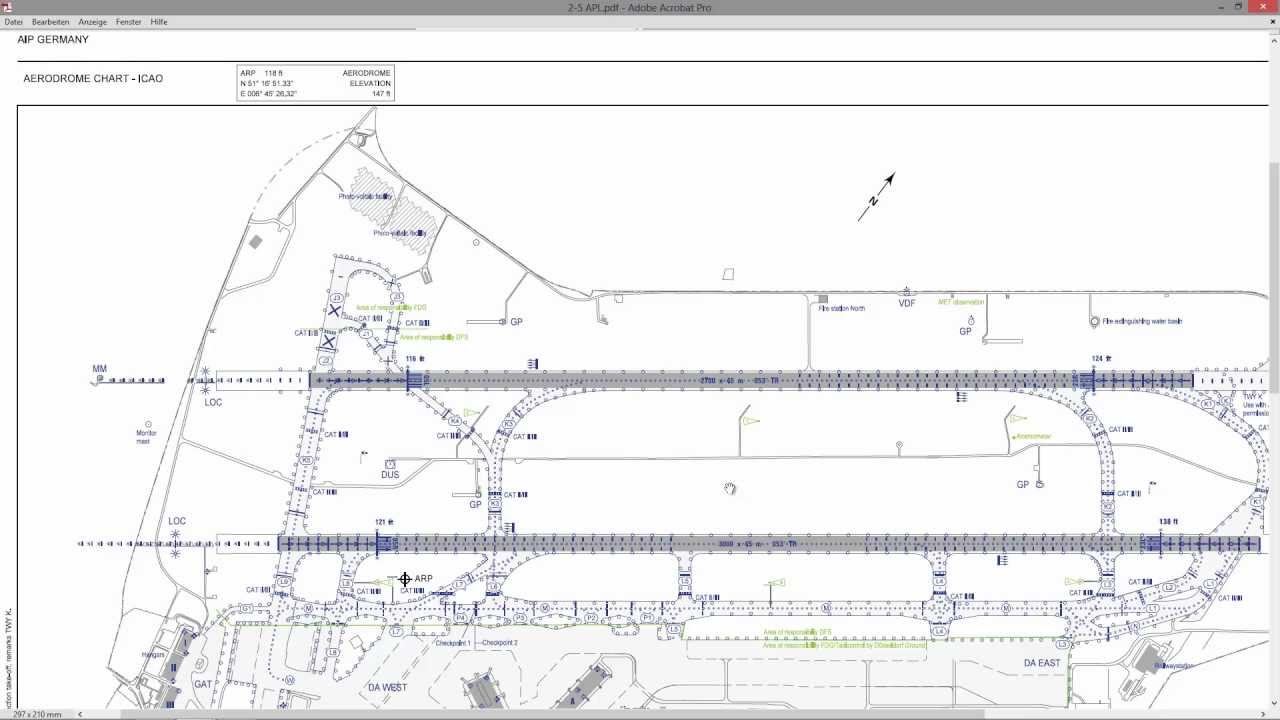
Task: Click the 'VDF' label on the chart
Action: point(907,303)
